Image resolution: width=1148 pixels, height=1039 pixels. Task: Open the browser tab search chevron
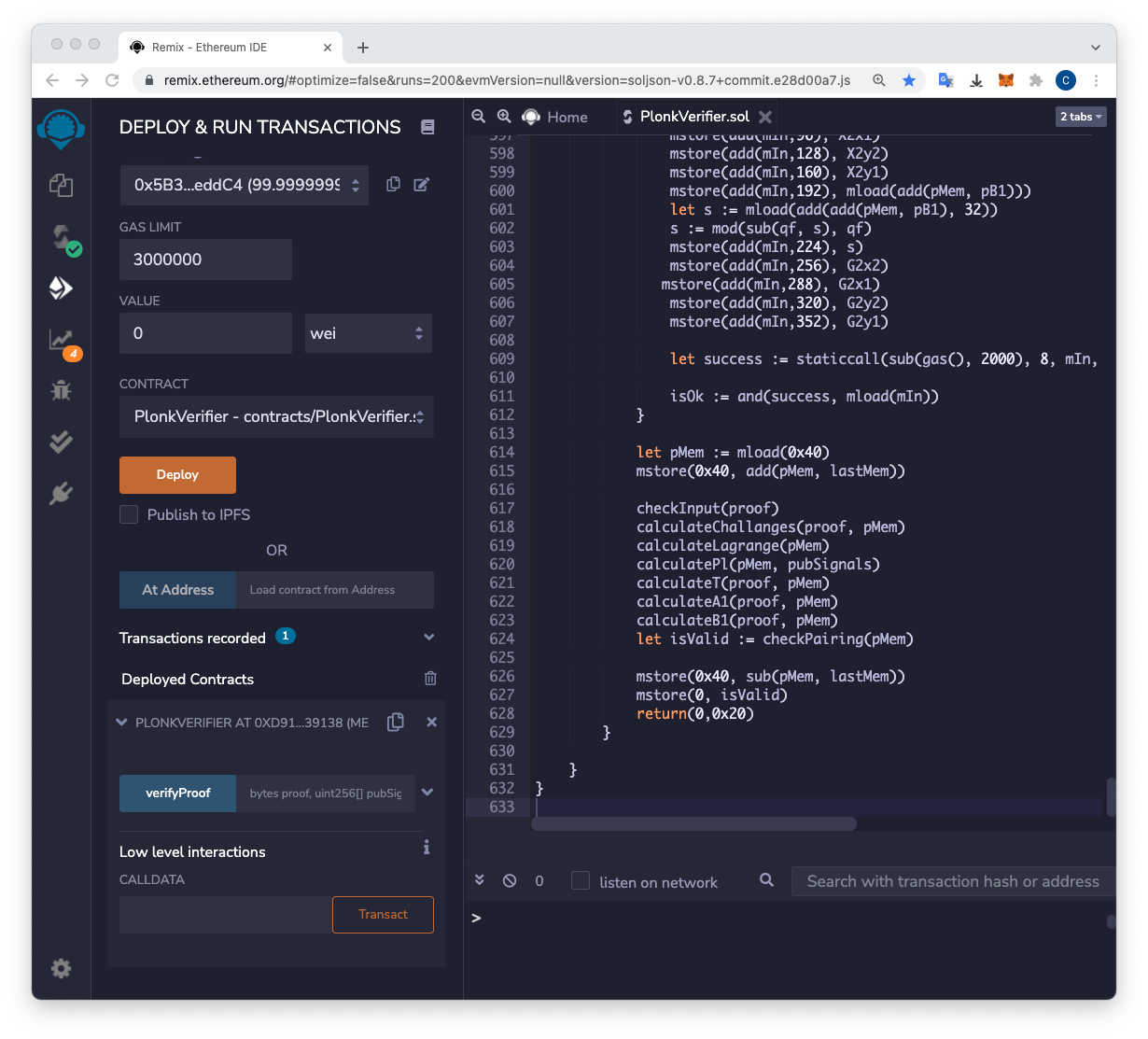(1096, 48)
